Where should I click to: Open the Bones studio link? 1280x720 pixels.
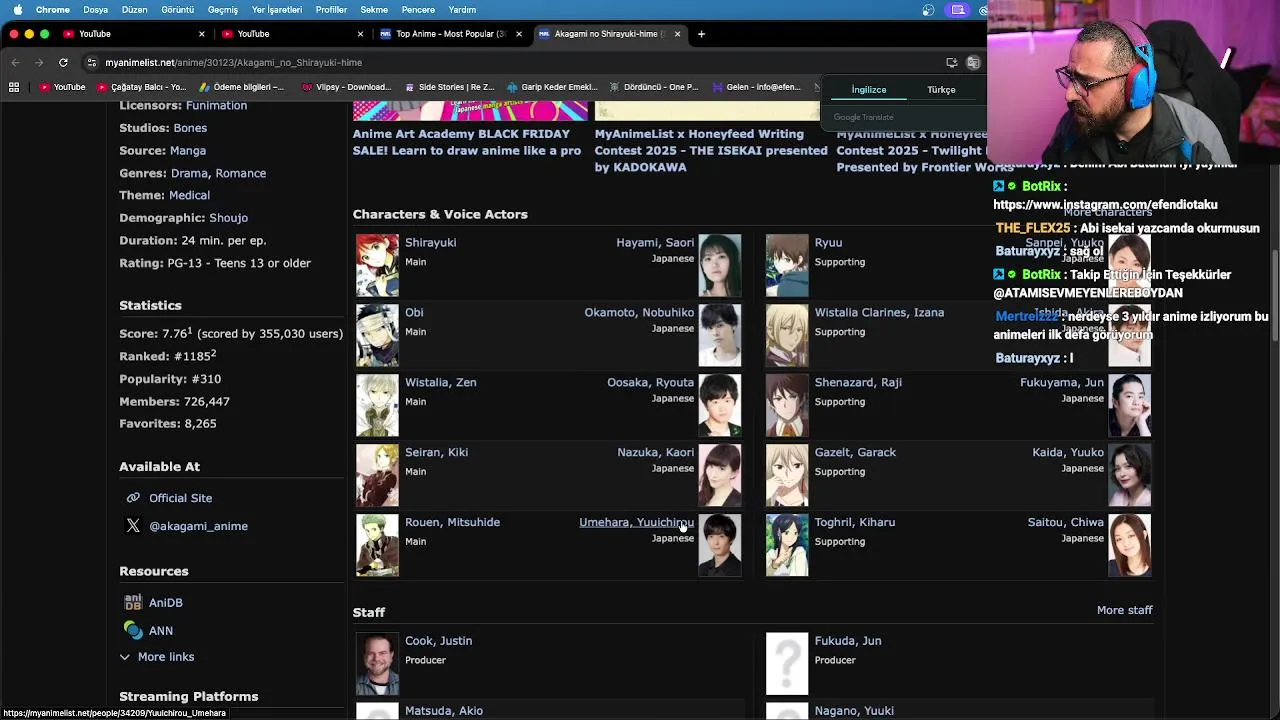pyautogui.click(x=190, y=128)
